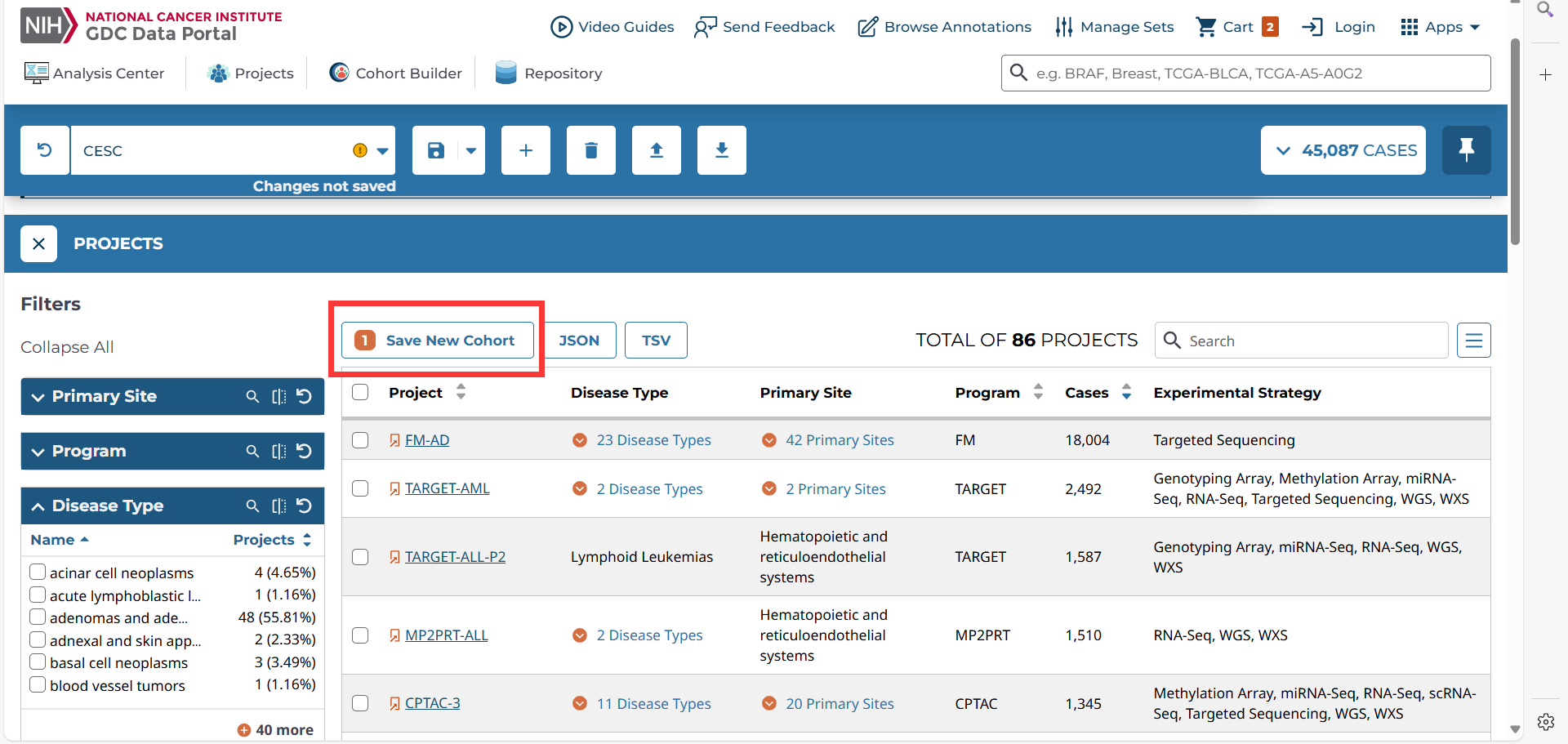
Task: Export projects table as TSV
Action: 656,341
